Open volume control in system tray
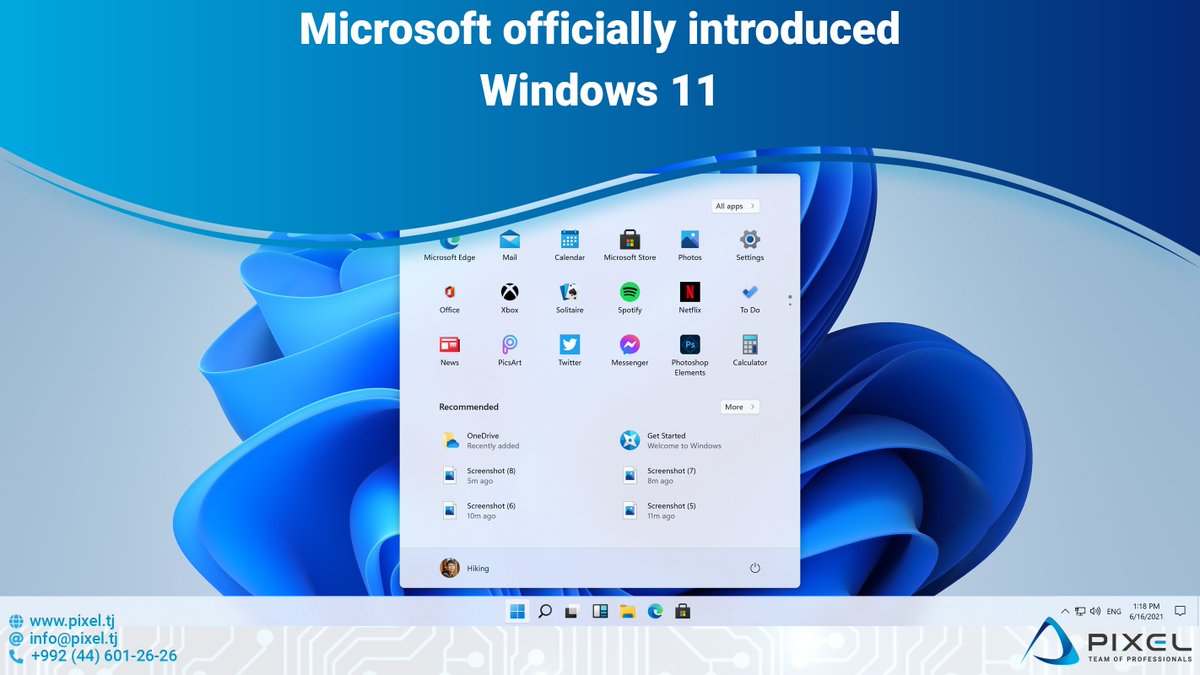1200x675 pixels. pyautogui.click(x=1095, y=611)
